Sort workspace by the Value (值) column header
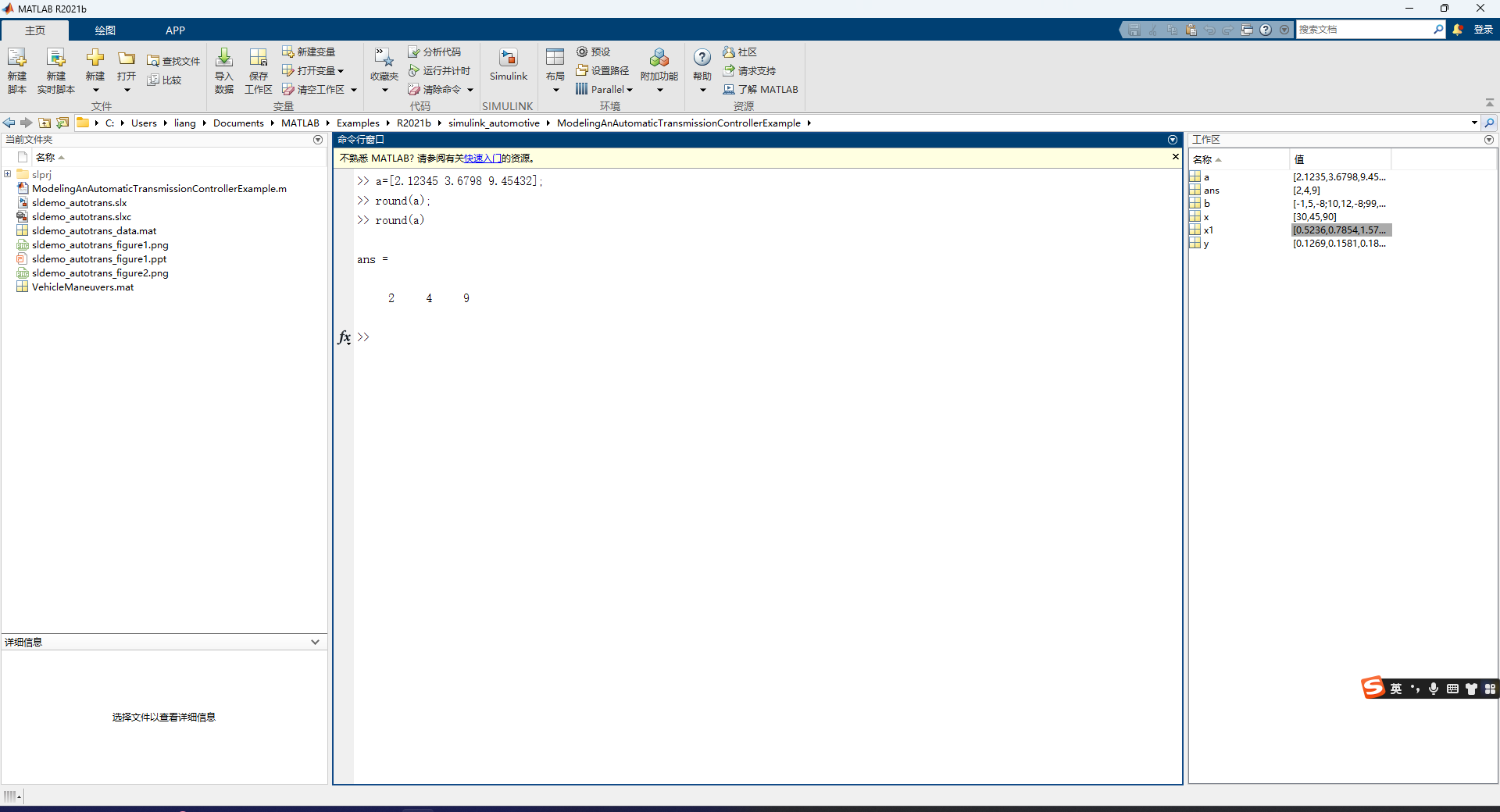 click(1339, 159)
